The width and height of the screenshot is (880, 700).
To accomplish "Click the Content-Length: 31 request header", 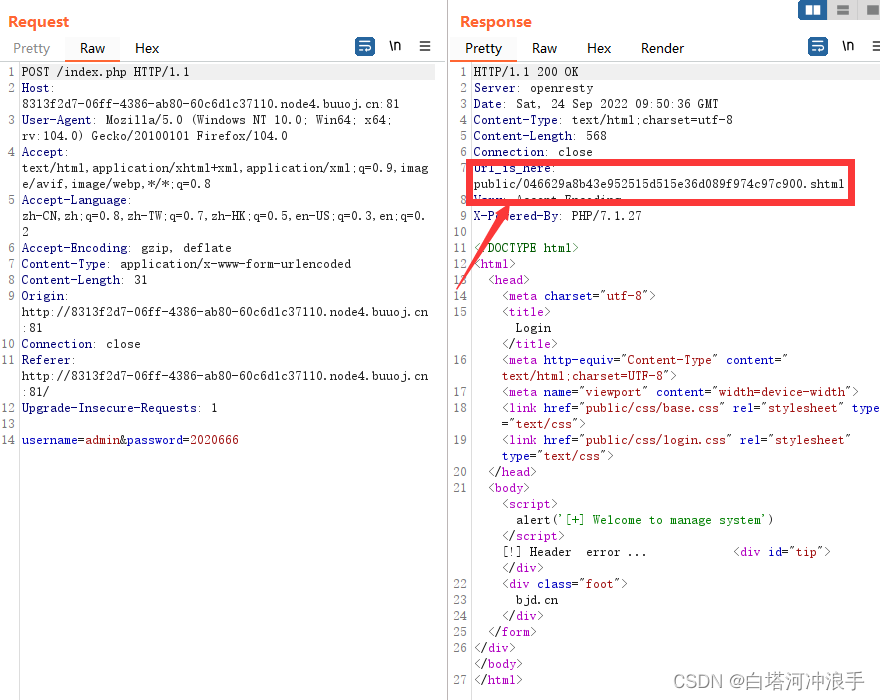I will point(84,280).
